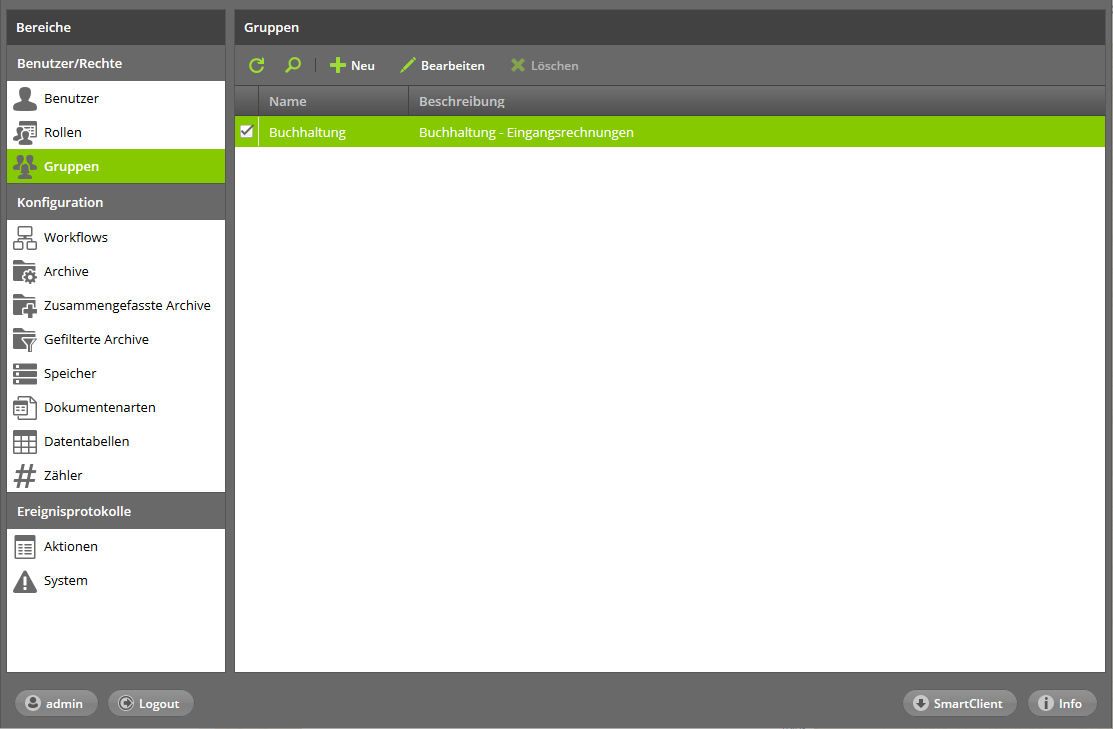Open the Speicher entry

(x=116, y=373)
